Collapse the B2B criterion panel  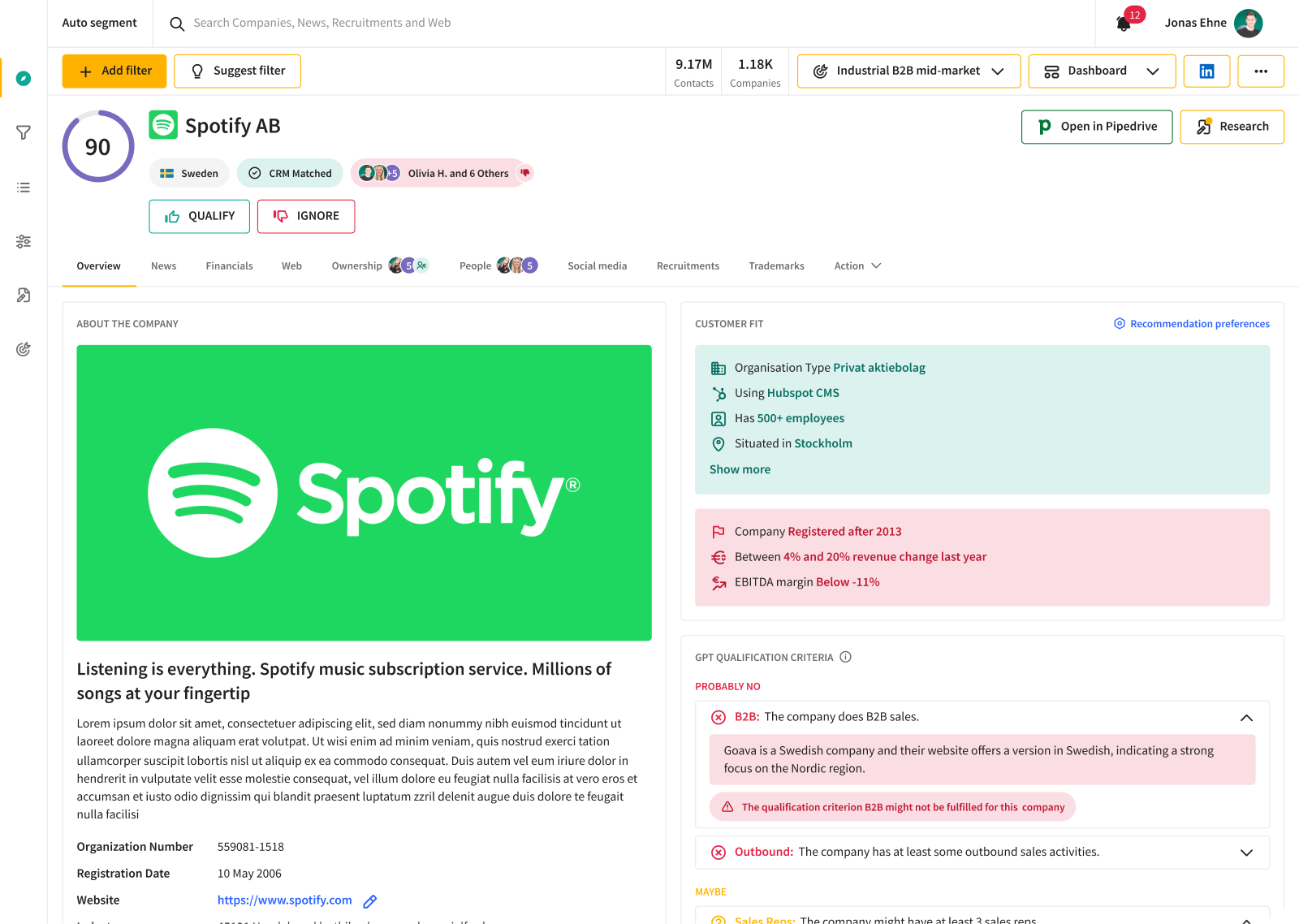coord(1246,717)
